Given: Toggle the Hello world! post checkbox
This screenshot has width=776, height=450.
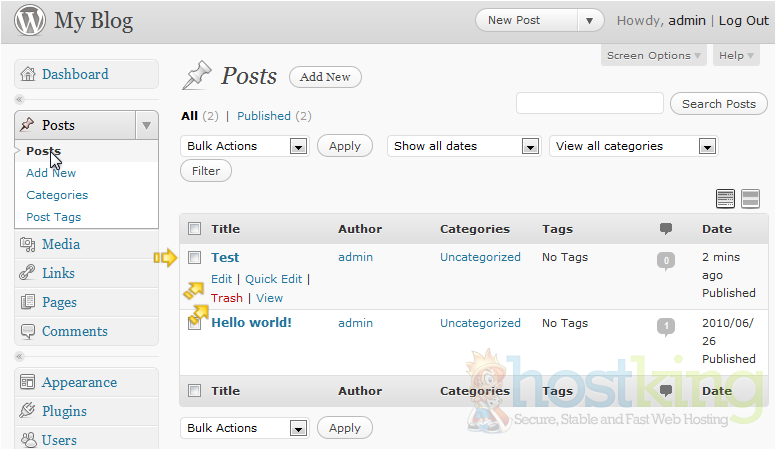Looking at the screenshot, I should tap(195, 323).
